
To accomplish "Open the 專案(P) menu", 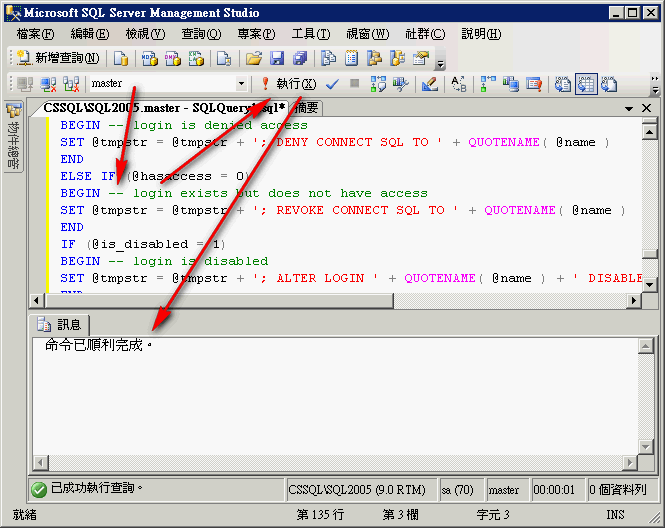I will click(x=256, y=34).
